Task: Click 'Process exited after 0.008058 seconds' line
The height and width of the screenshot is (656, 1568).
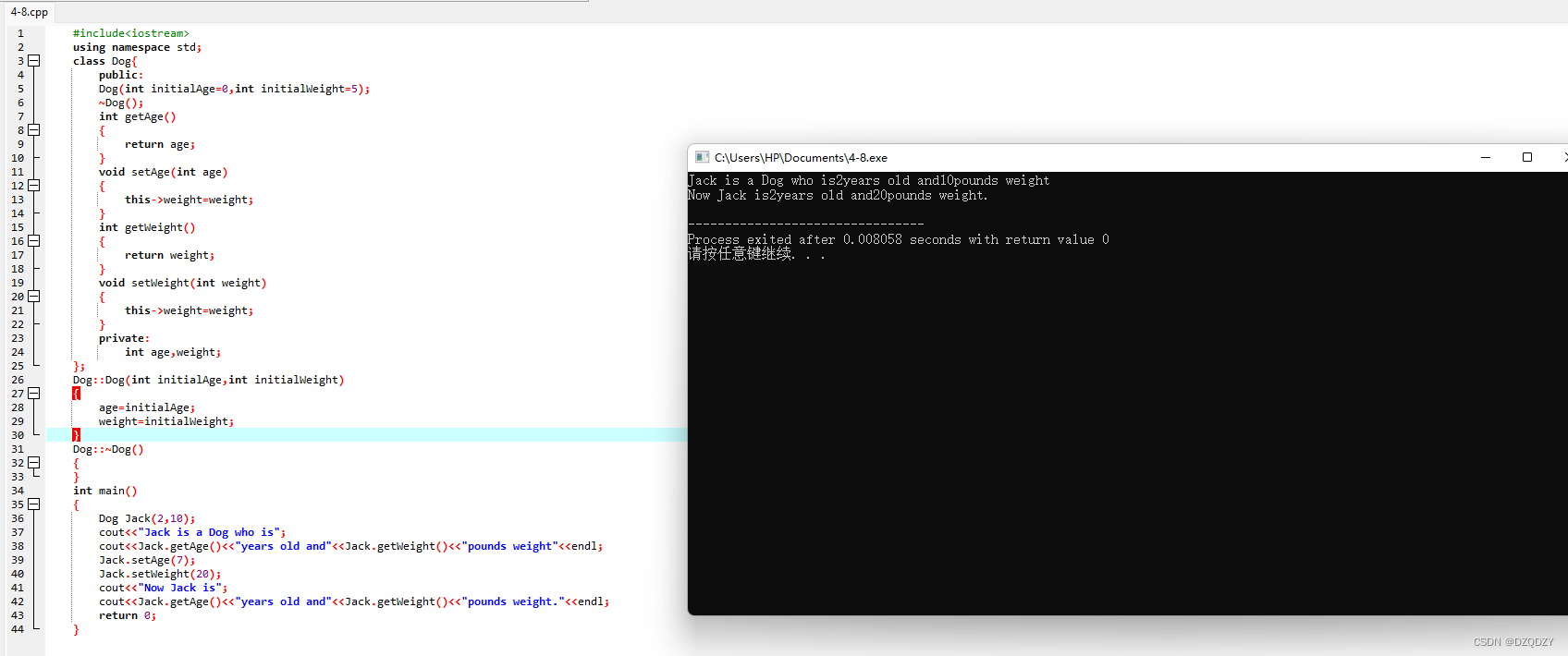Action: [x=899, y=239]
